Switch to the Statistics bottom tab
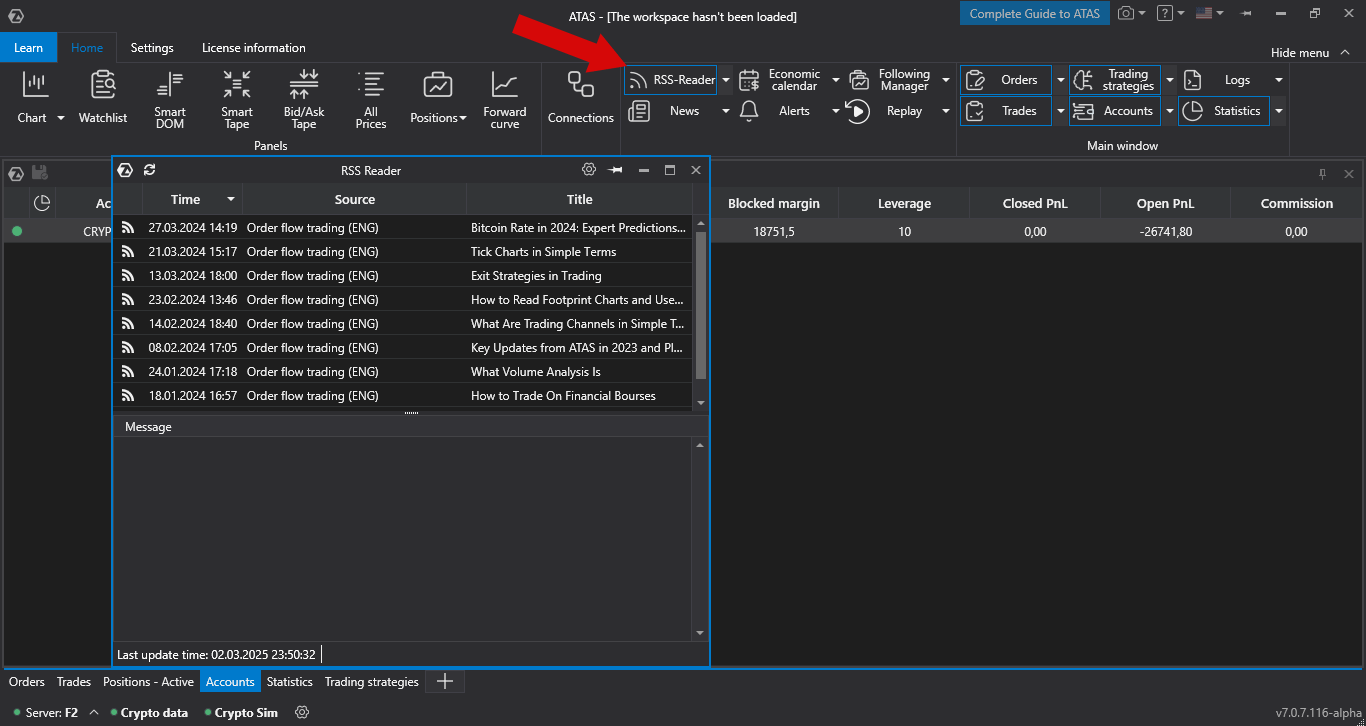This screenshot has width=1366, height=726. 290,682
